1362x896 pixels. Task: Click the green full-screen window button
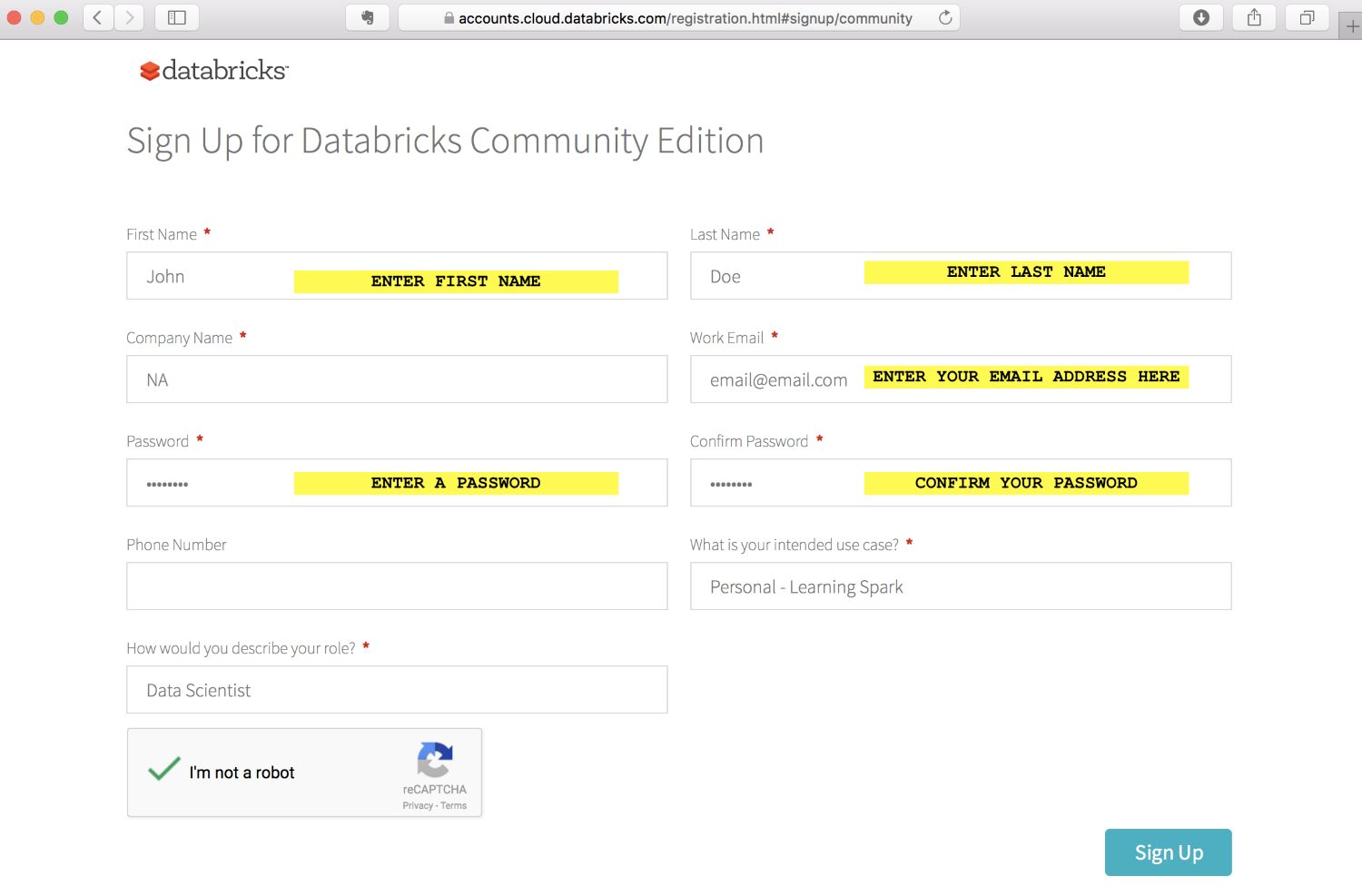(61, 17)
